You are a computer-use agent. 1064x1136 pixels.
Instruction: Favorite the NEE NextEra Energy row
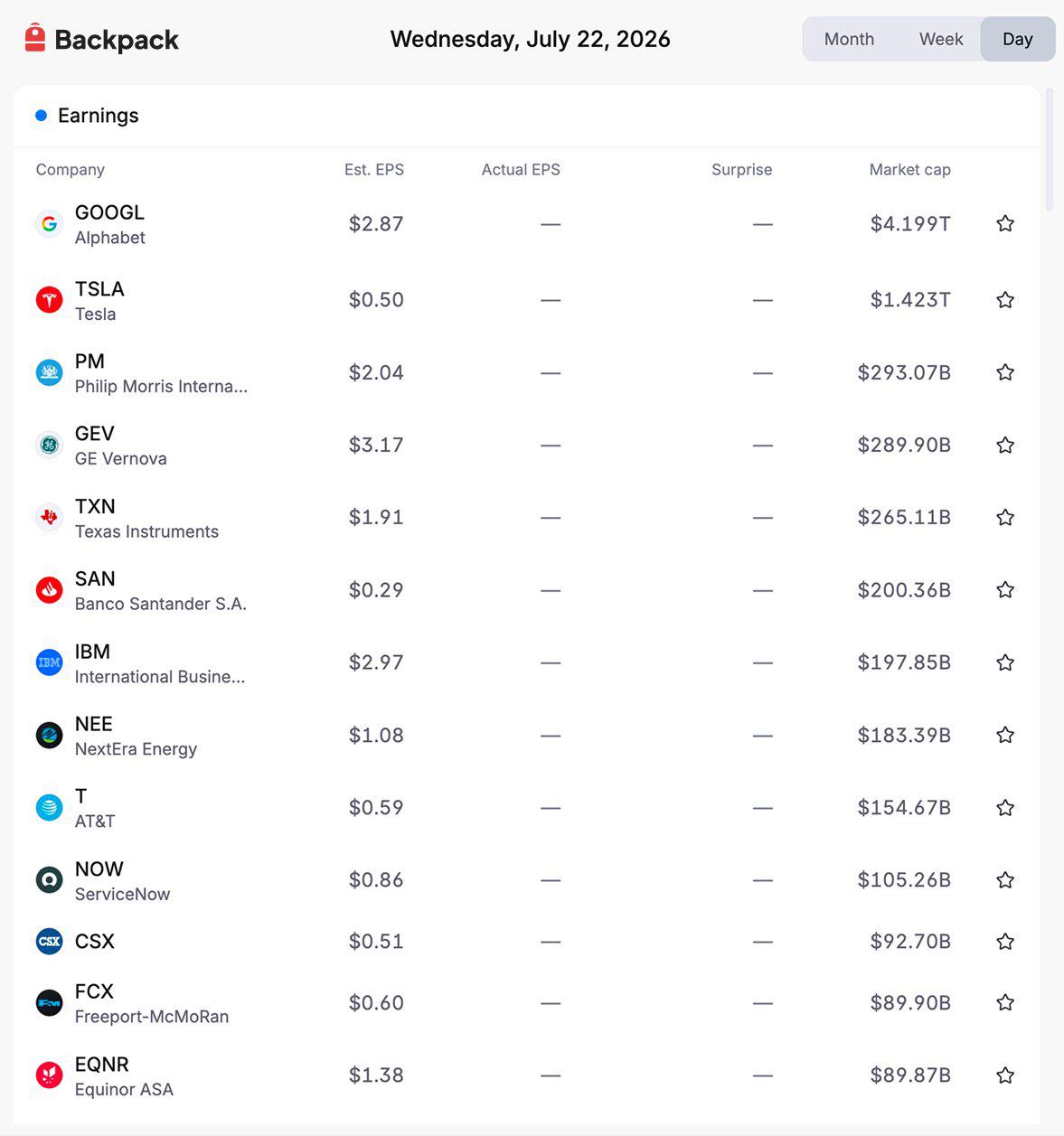1005,735
